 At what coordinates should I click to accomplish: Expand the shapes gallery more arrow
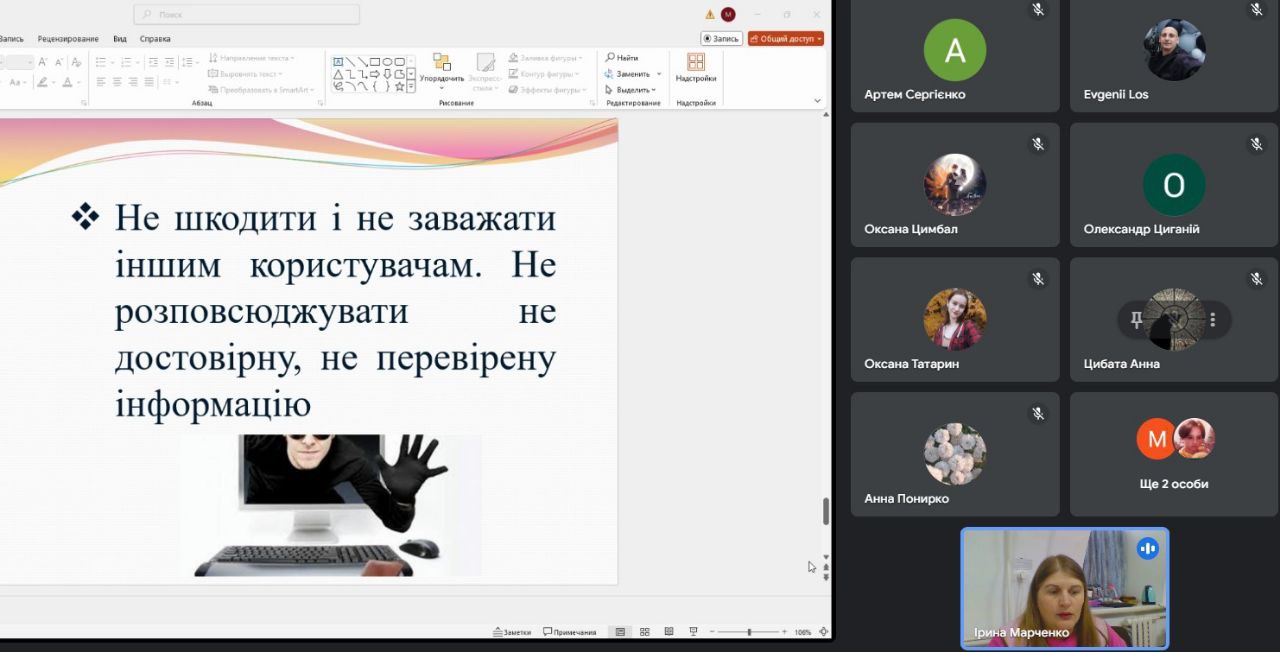(411, 87)
